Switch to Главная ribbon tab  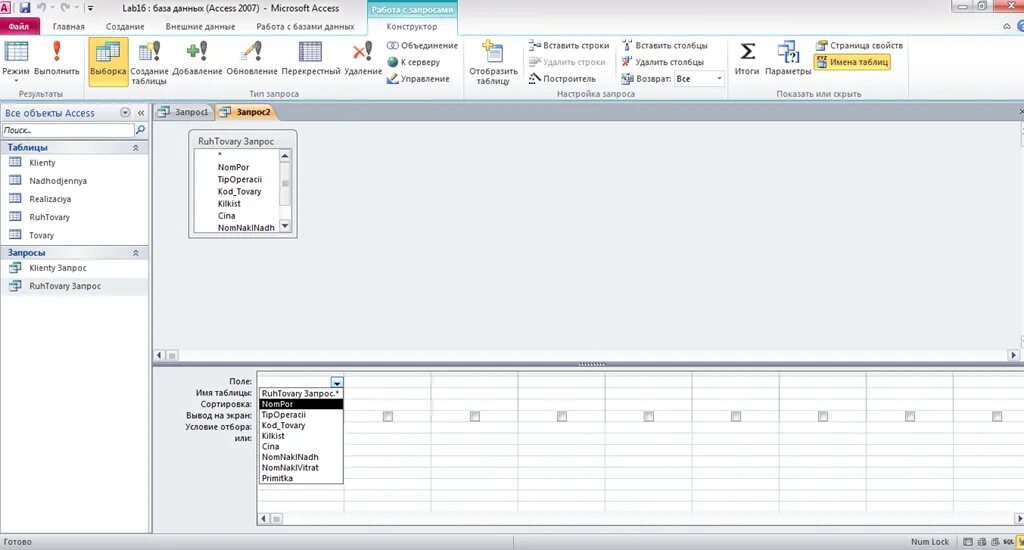(69, 26)
